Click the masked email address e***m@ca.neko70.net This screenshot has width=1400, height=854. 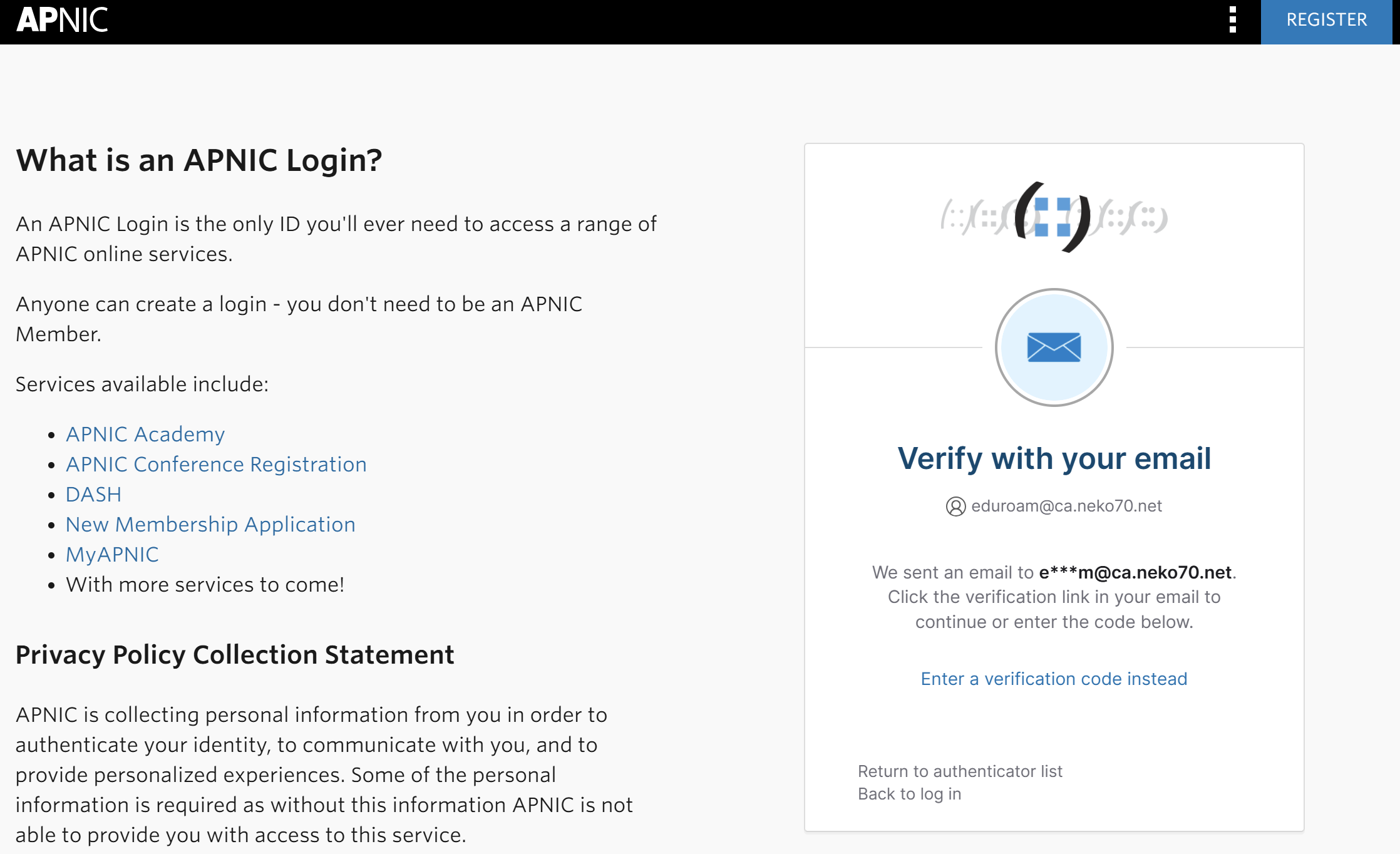coord(1135,572)
